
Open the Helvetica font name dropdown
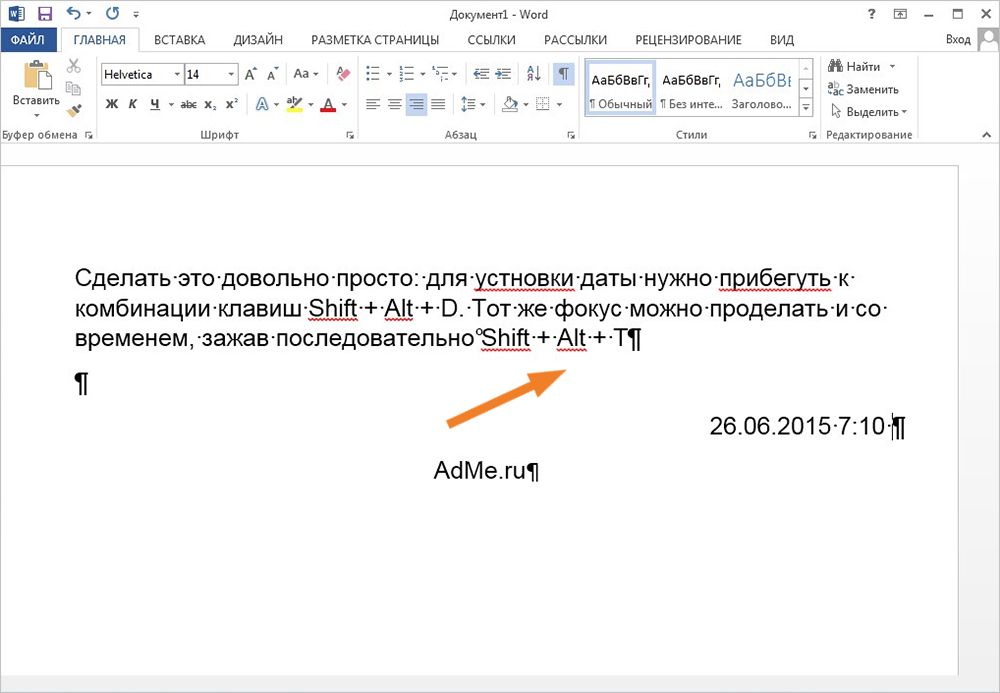177,75
